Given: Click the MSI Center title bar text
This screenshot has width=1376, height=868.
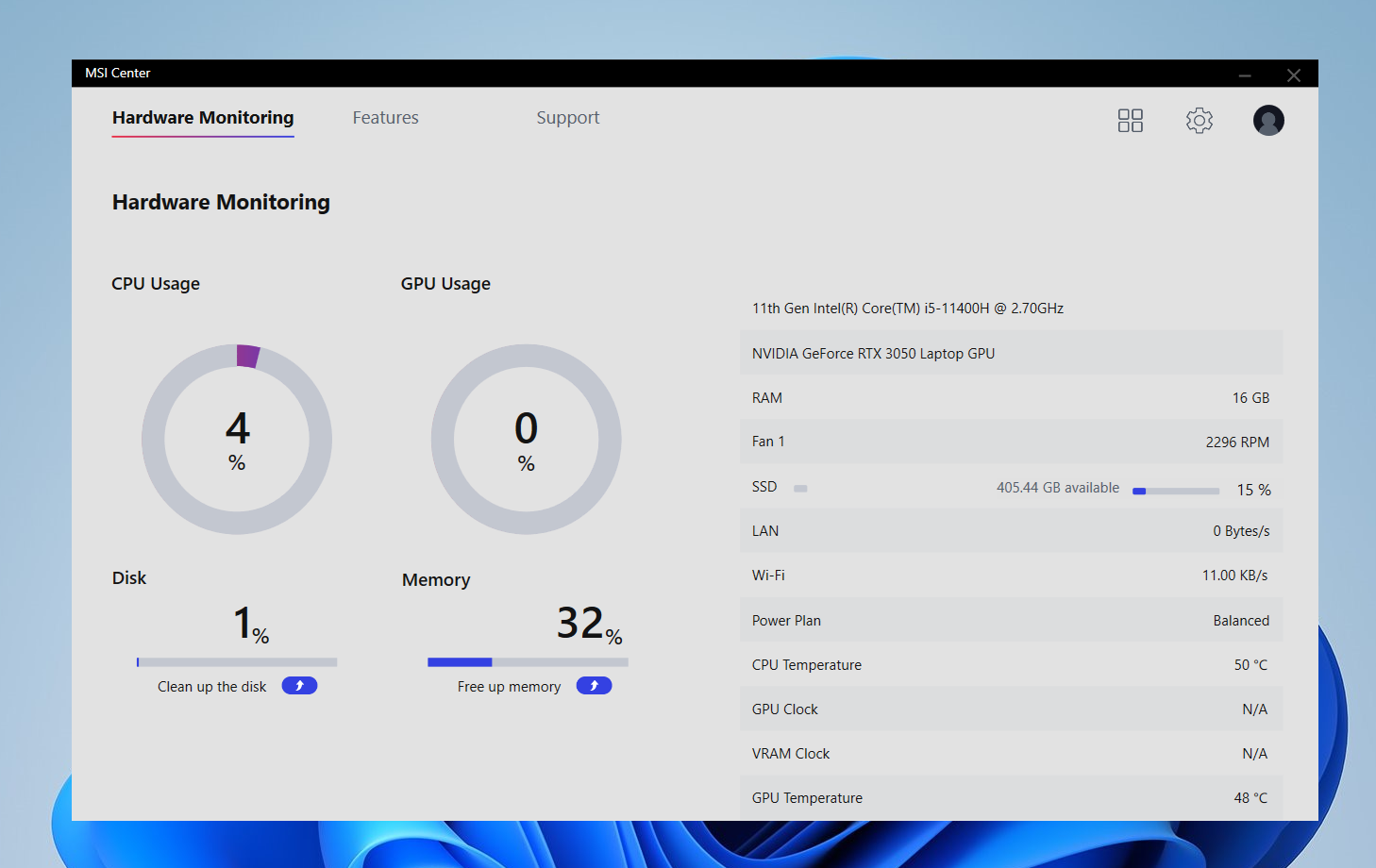Looking at the screenshot, I should tap(118, 74).
